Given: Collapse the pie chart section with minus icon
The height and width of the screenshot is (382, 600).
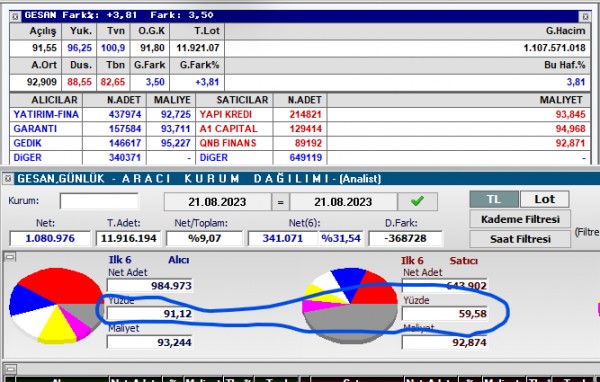Looking at the screenshot, I should [10, 257].
